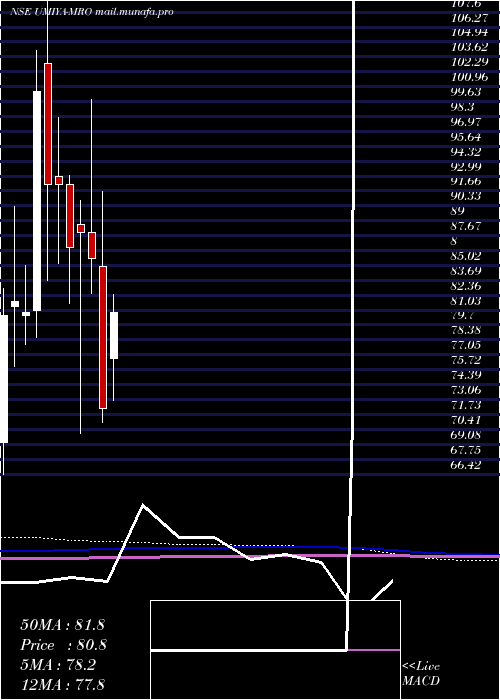Click the 74.39 price axis label

466,375
